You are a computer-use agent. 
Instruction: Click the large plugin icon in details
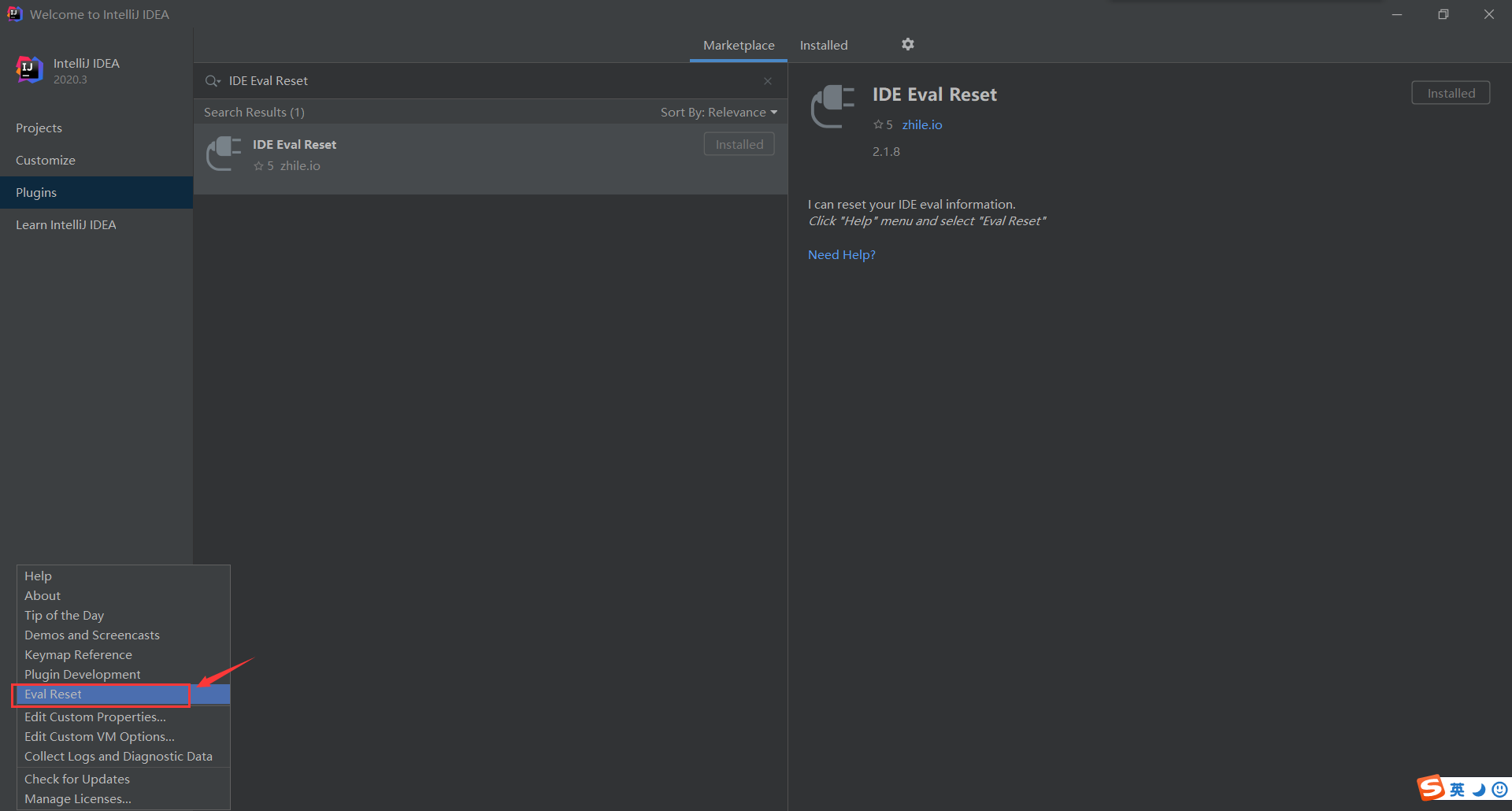(833, 106)
